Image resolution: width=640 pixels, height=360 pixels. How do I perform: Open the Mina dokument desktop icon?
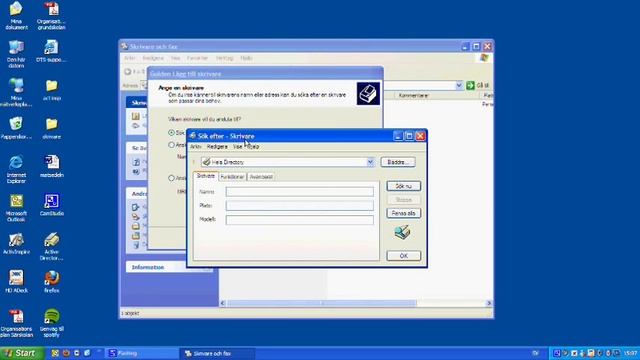[x=16, y=16]
